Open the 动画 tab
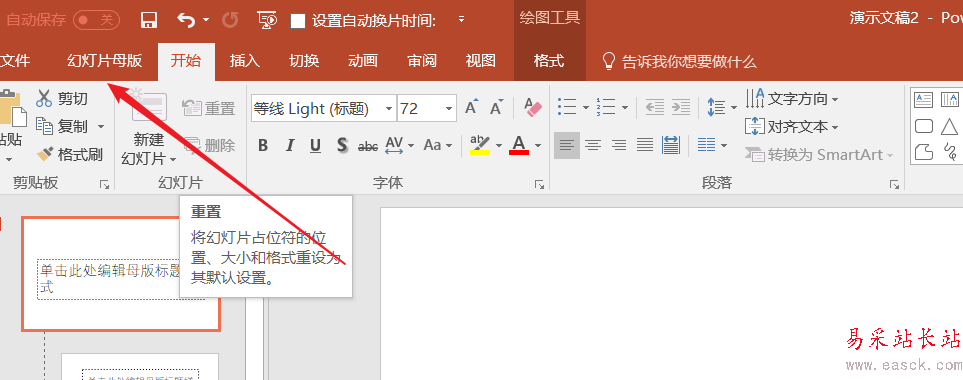Viewport: 963px width, 380px height. (363, 61)
